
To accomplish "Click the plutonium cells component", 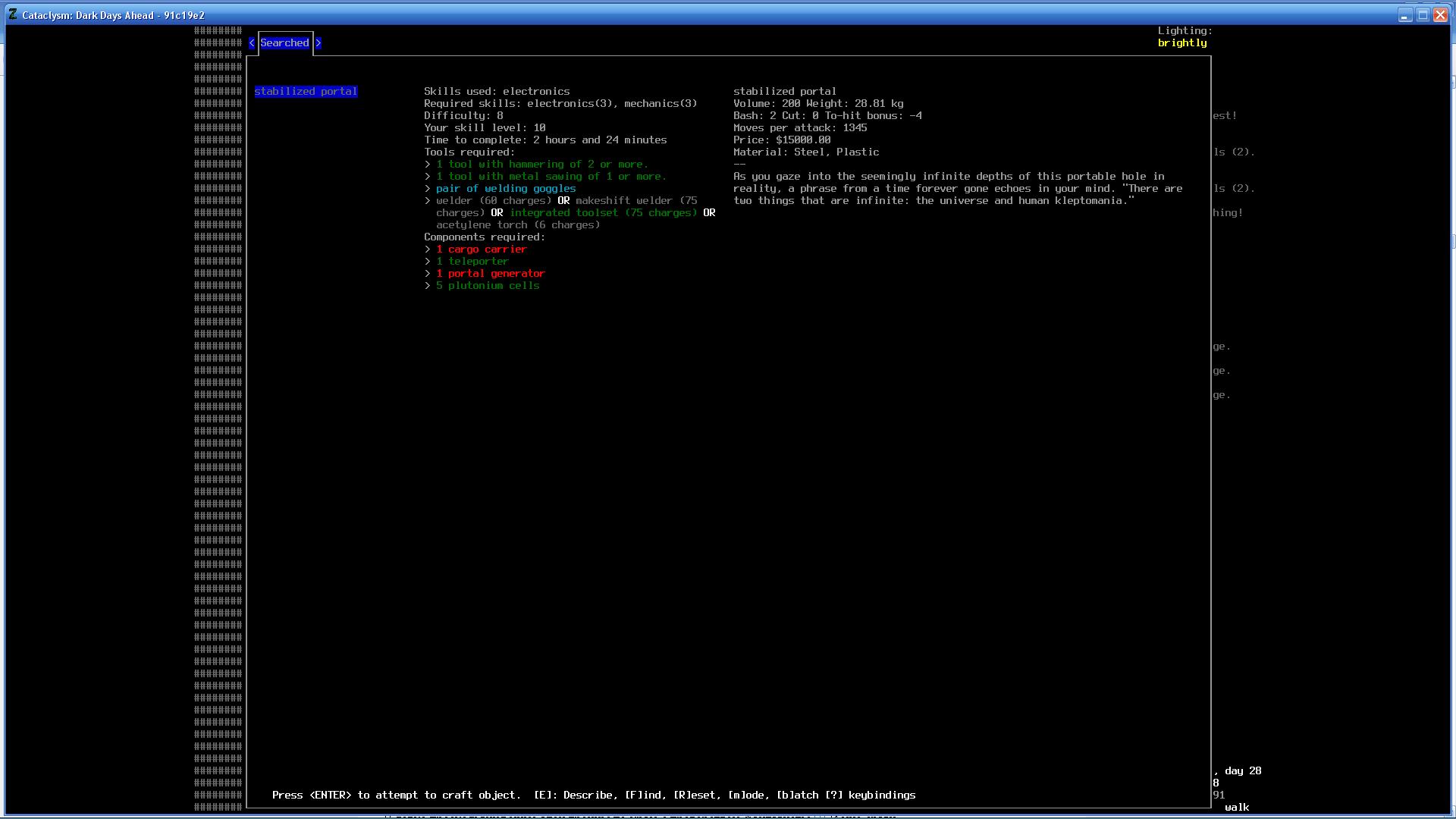I will click(x=487, y=286).
